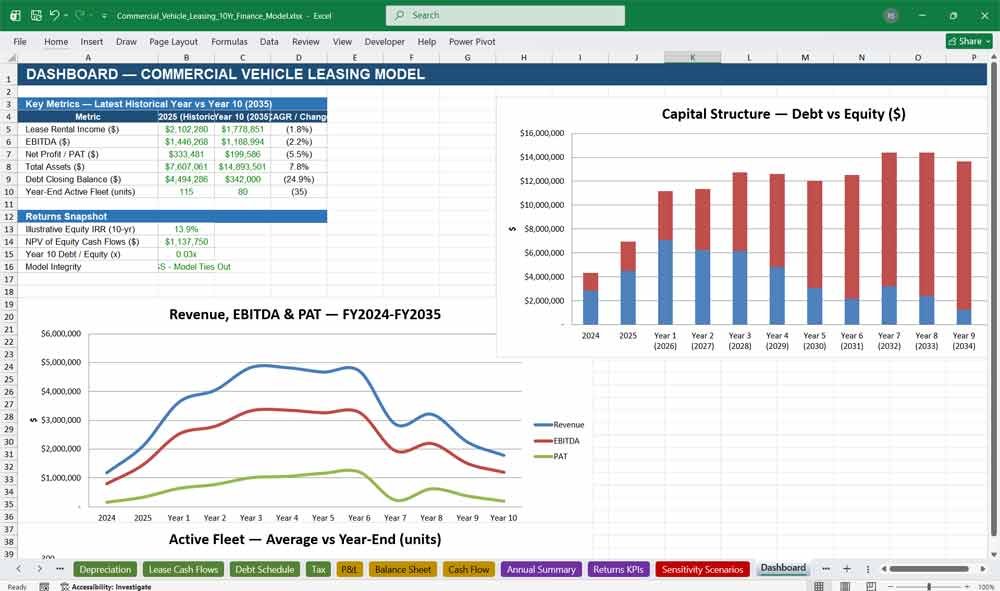Click the Save icon in title bar
This screenshot has width=1000, height=591.
(x=36, y=15)
